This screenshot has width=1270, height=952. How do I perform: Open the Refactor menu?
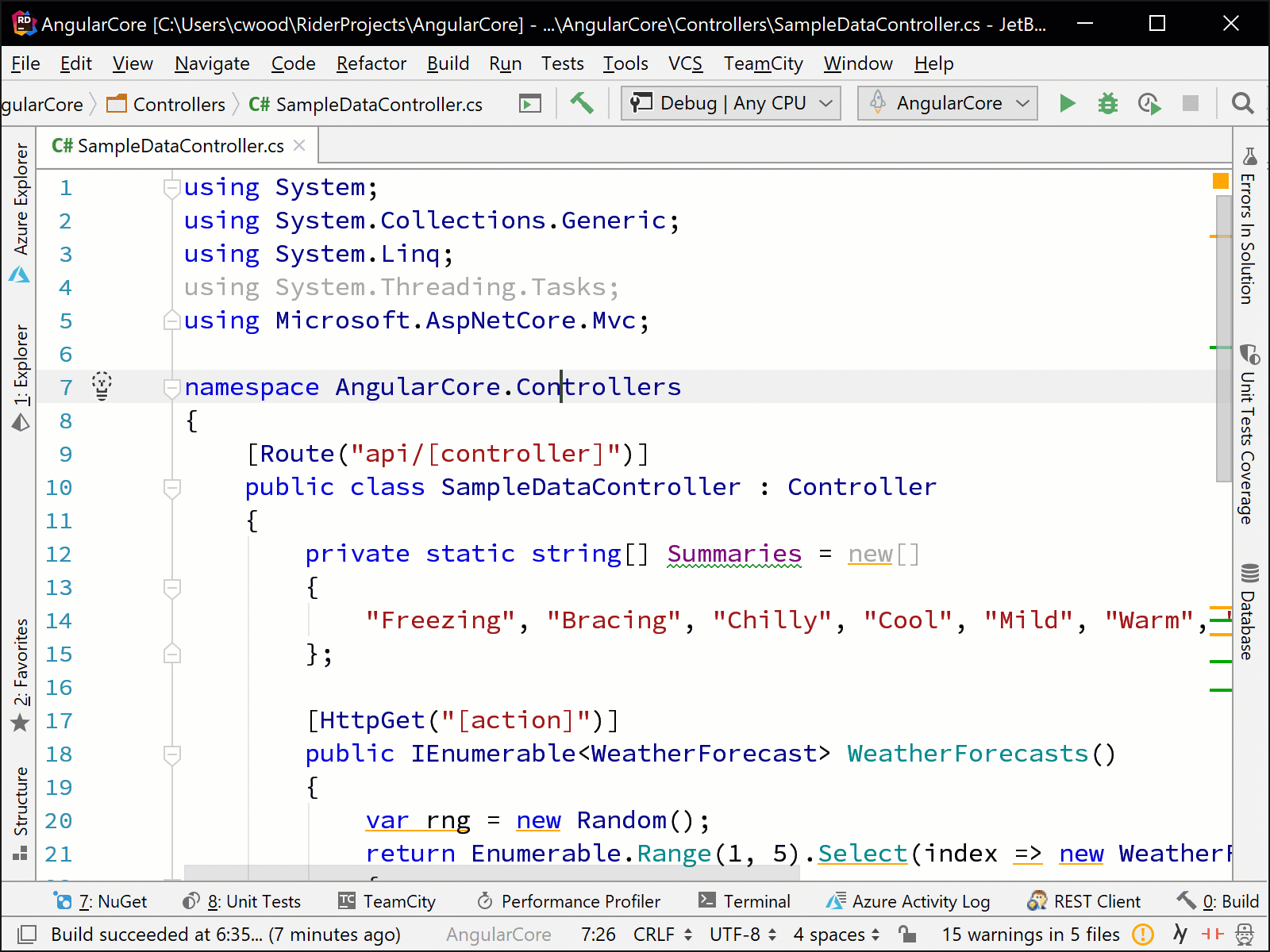click(x=371, y=63)
